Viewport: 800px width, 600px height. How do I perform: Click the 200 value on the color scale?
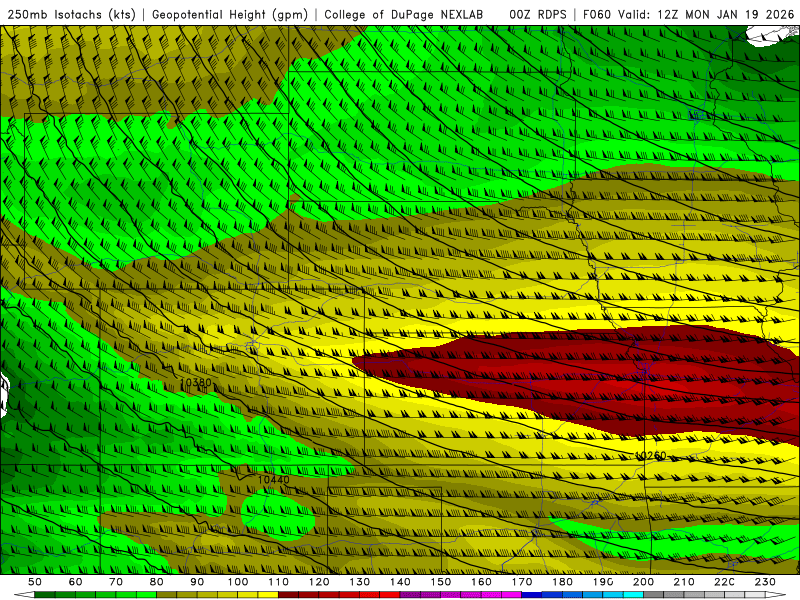pos(643,582)
